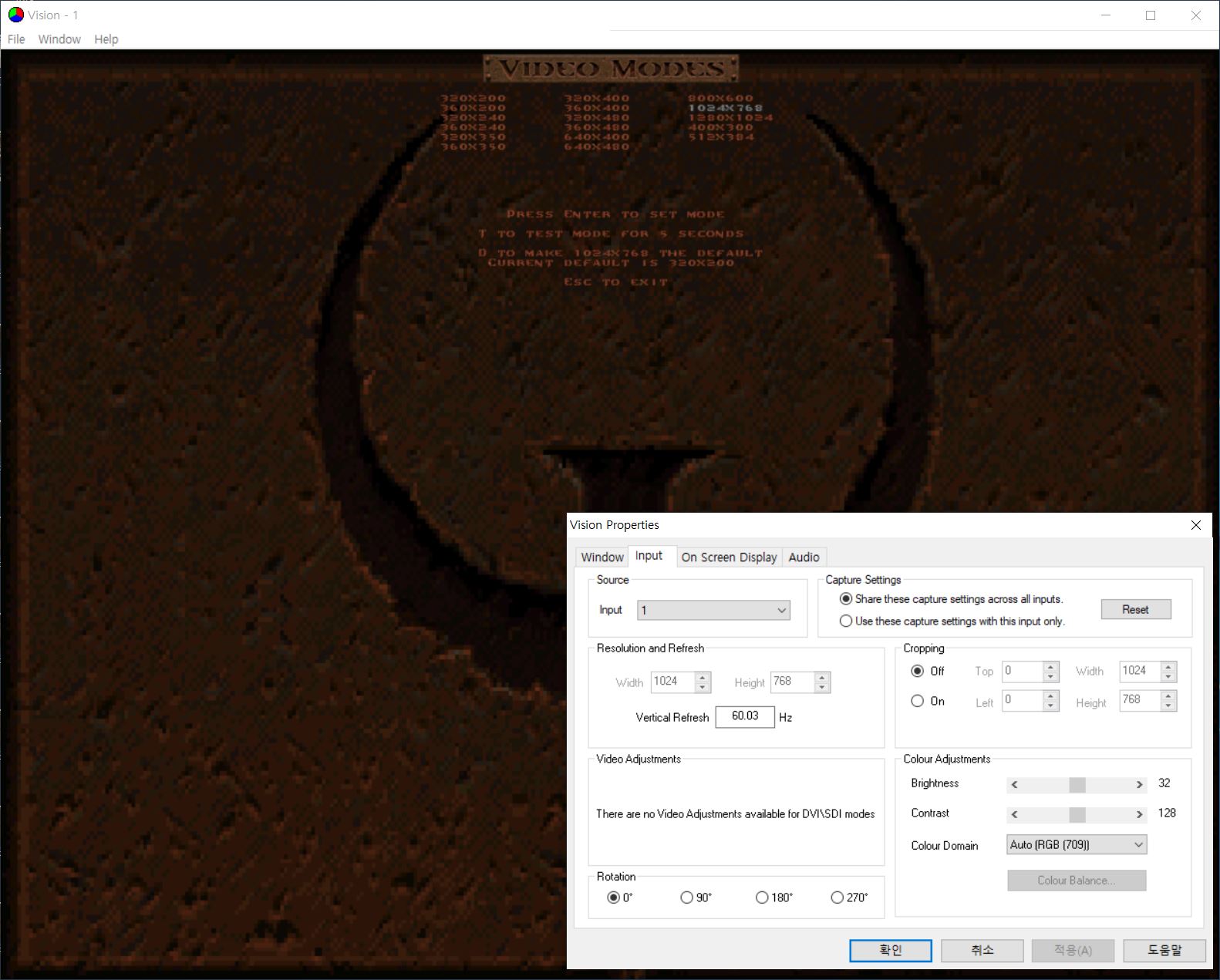1220x980 pixels.
Task: Select Share these capture settings across all inputs
Action: pos(951,599)
